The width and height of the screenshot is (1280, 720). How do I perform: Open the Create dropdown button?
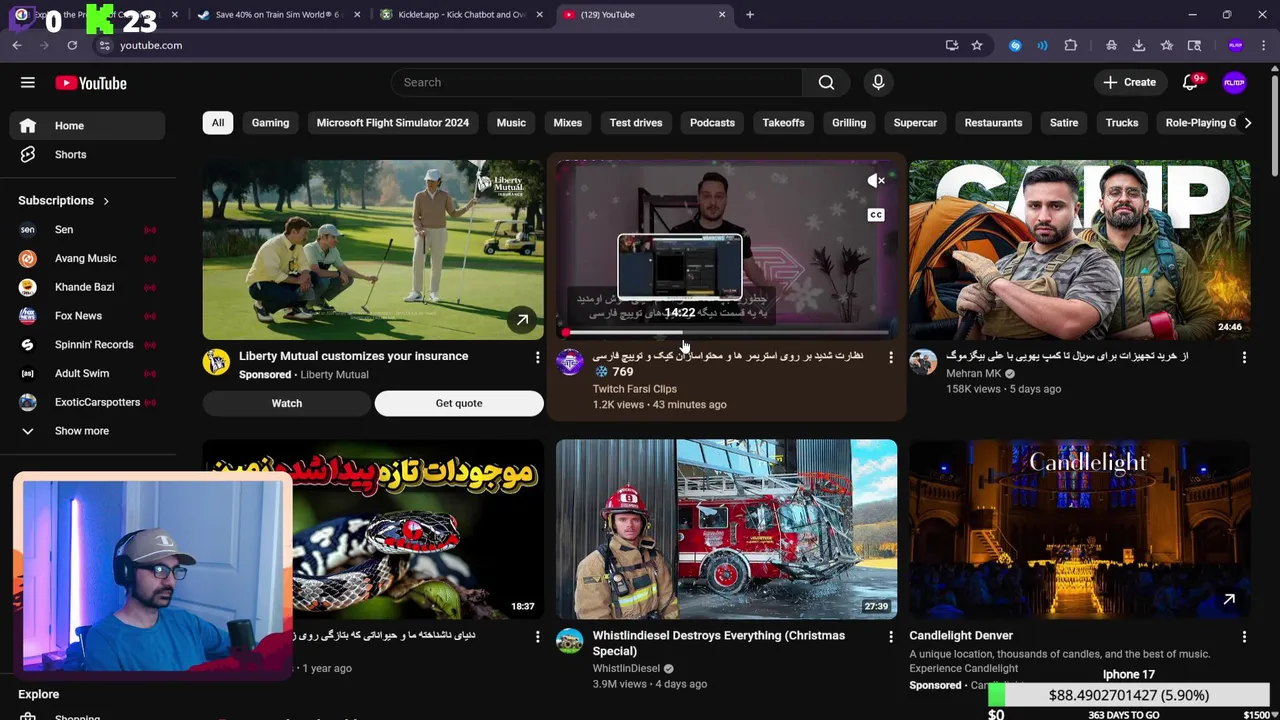pos(1130,83)
